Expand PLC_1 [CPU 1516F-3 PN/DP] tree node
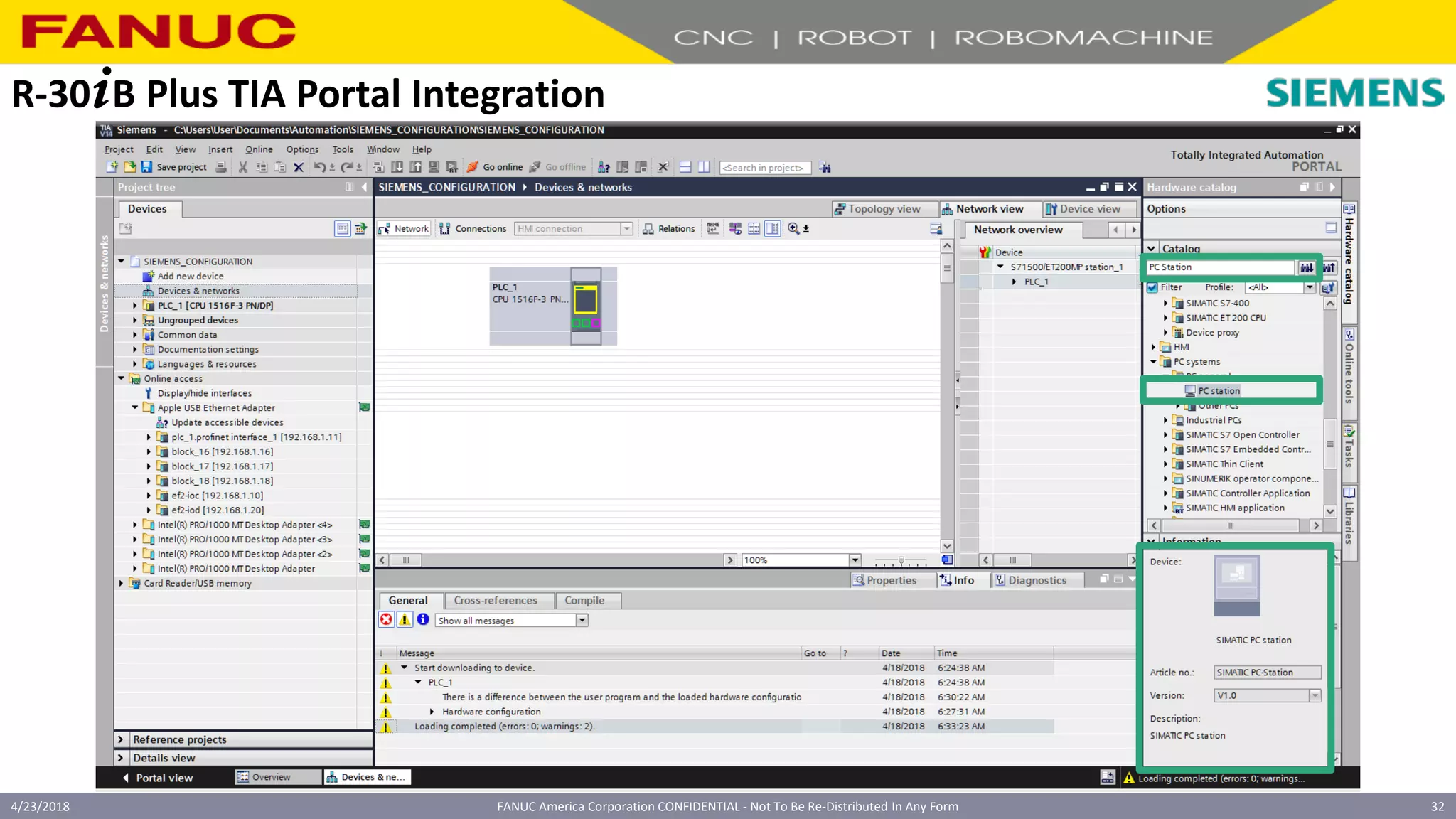The width and height of the screenshot is (1456, 819). pyautogui.click(x=135, y=305)
